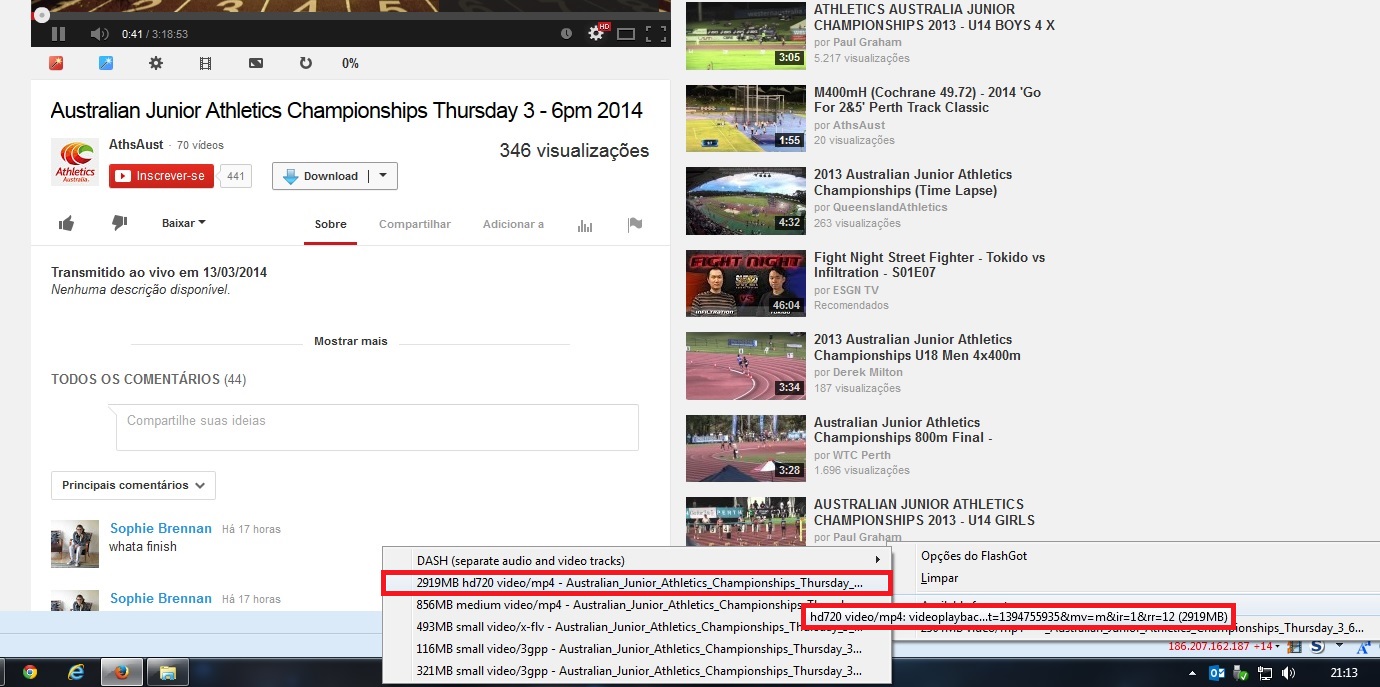
Task: Open the system volume tray icon
Action: coord(1288,673)
